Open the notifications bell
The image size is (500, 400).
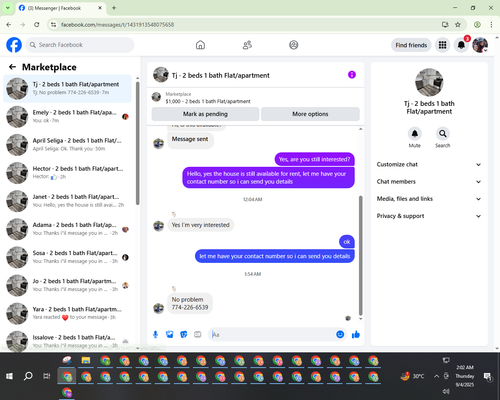tap(461, 45)
